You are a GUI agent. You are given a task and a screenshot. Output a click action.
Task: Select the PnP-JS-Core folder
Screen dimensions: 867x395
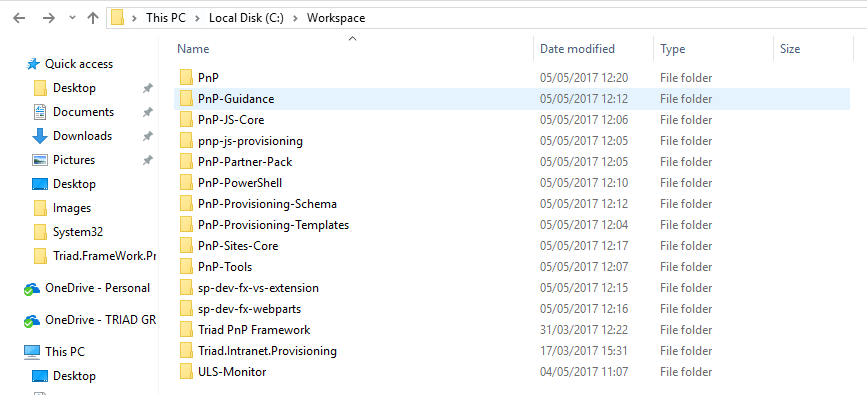pos(231,120)
